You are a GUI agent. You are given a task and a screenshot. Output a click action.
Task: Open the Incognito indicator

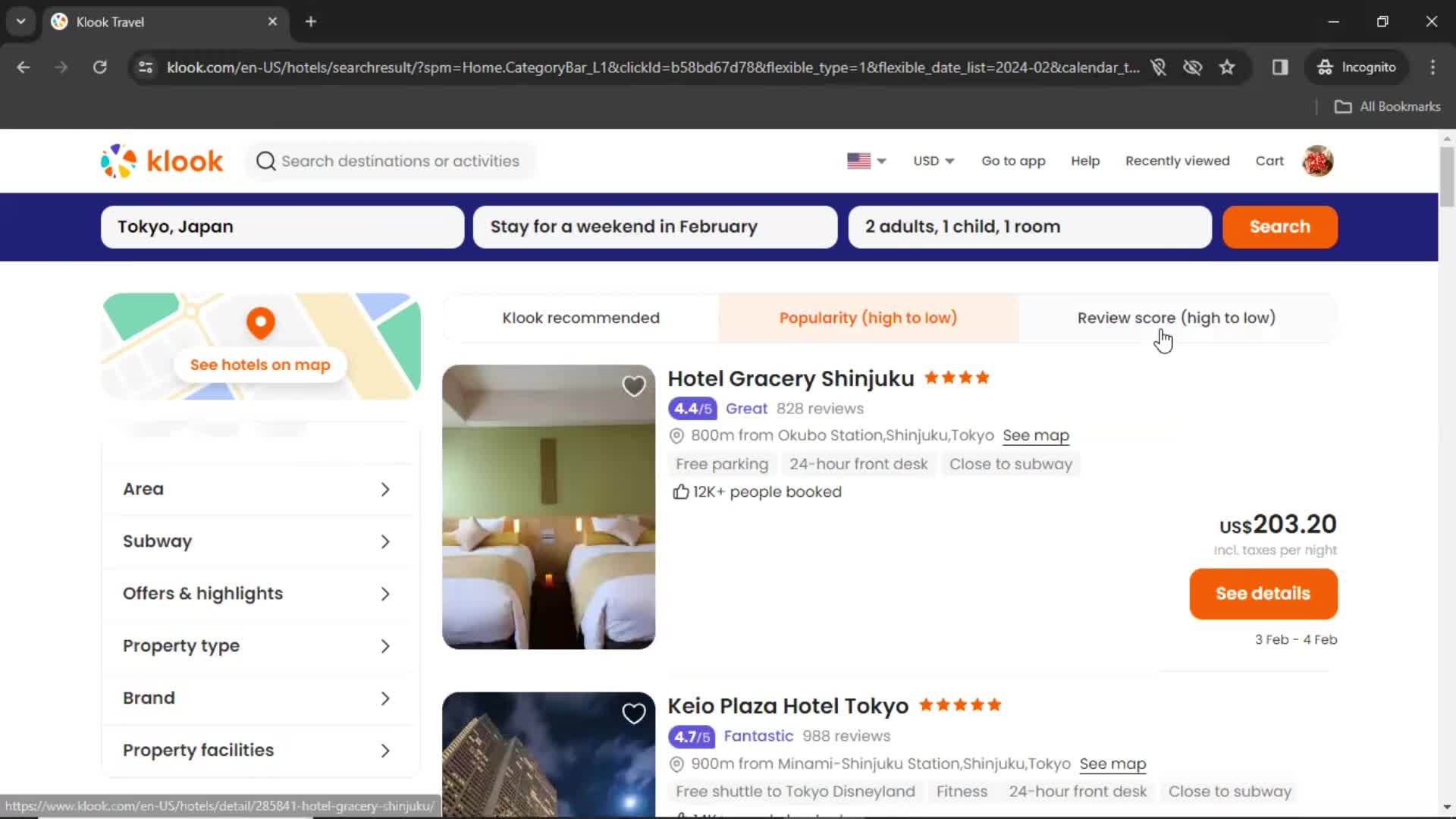(x=1357, y=67)
